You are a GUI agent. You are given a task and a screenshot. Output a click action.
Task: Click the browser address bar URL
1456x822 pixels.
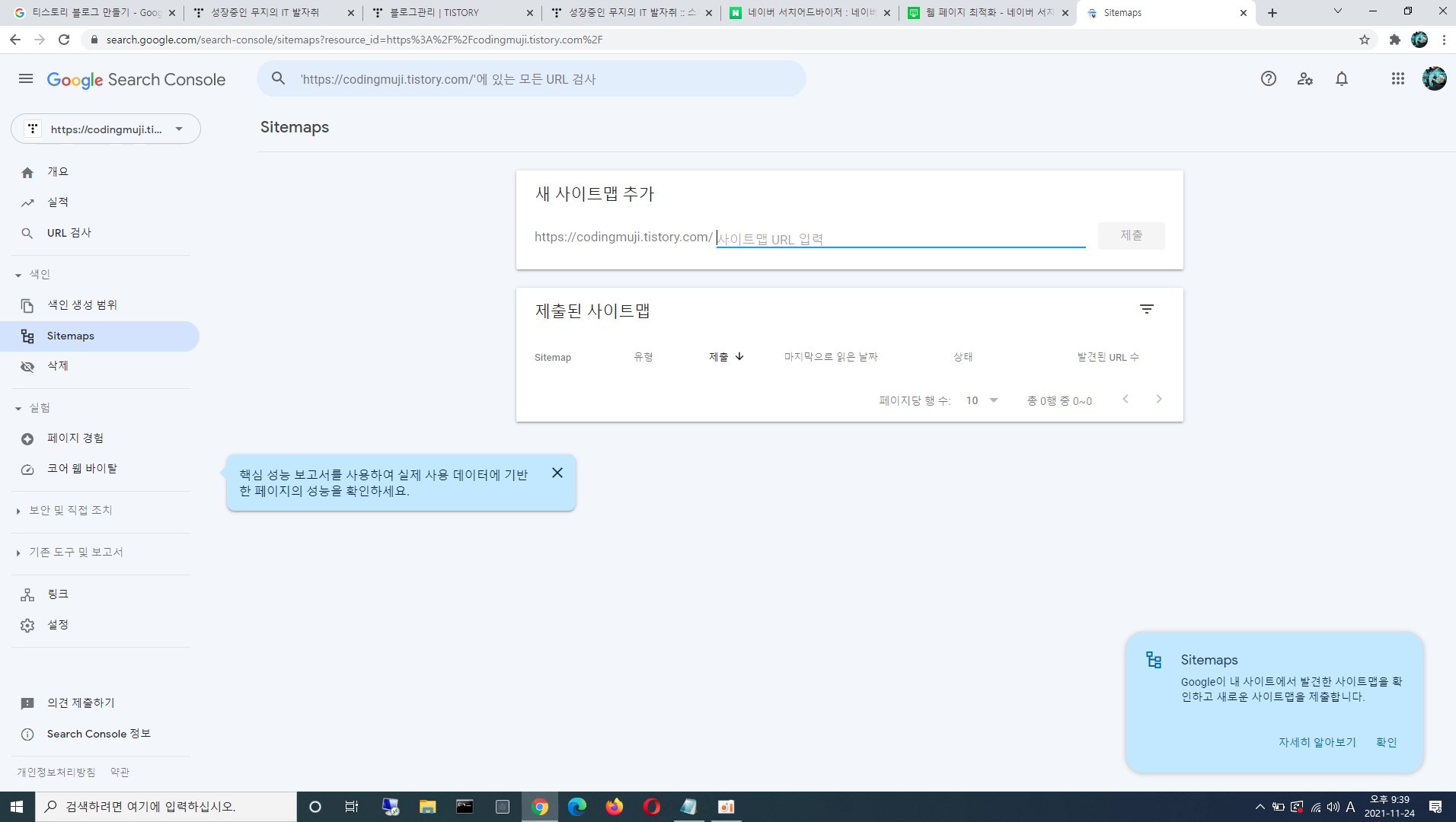[354, 40]
